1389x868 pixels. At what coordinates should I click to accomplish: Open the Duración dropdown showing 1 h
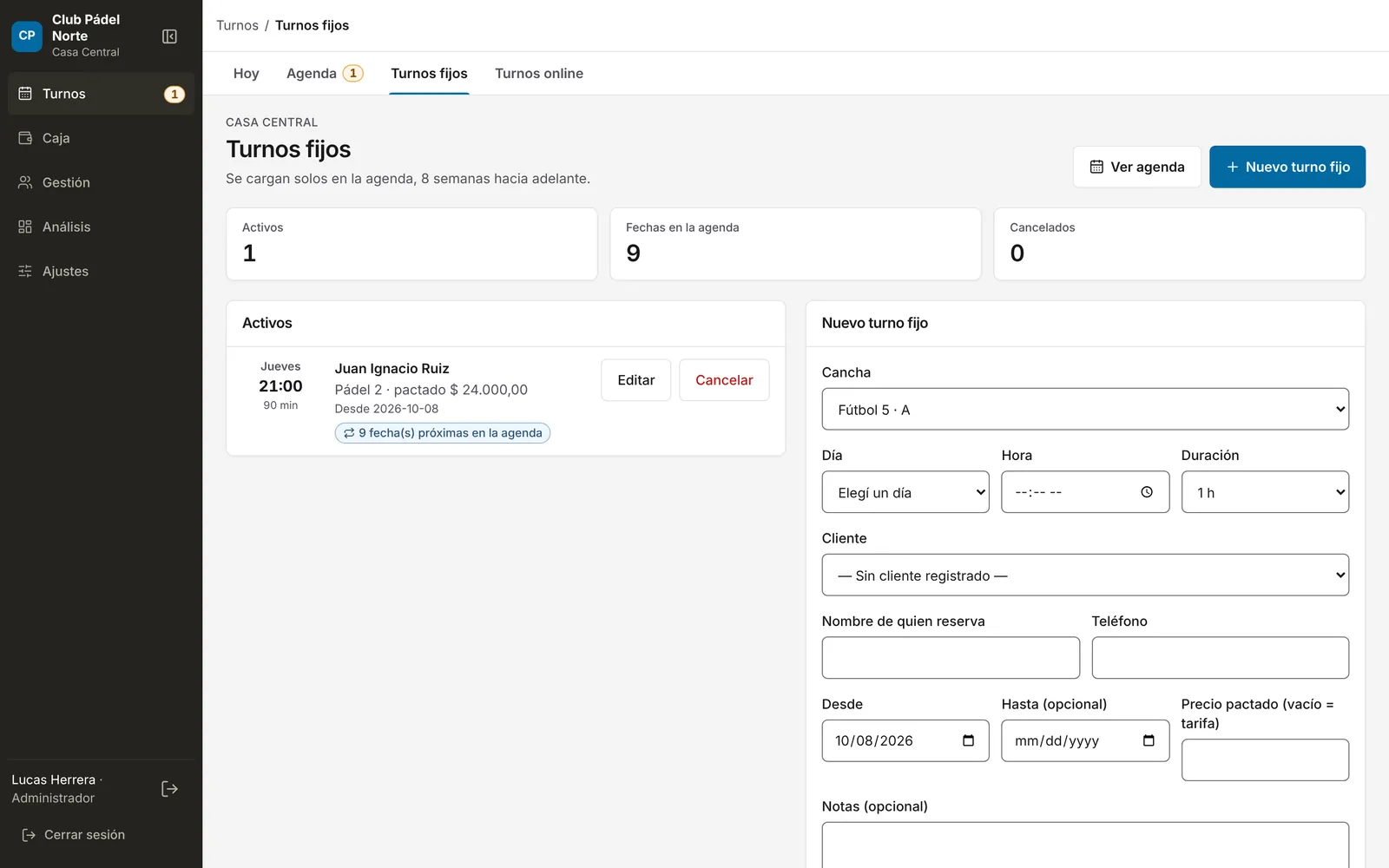(x=1265, y=492)
